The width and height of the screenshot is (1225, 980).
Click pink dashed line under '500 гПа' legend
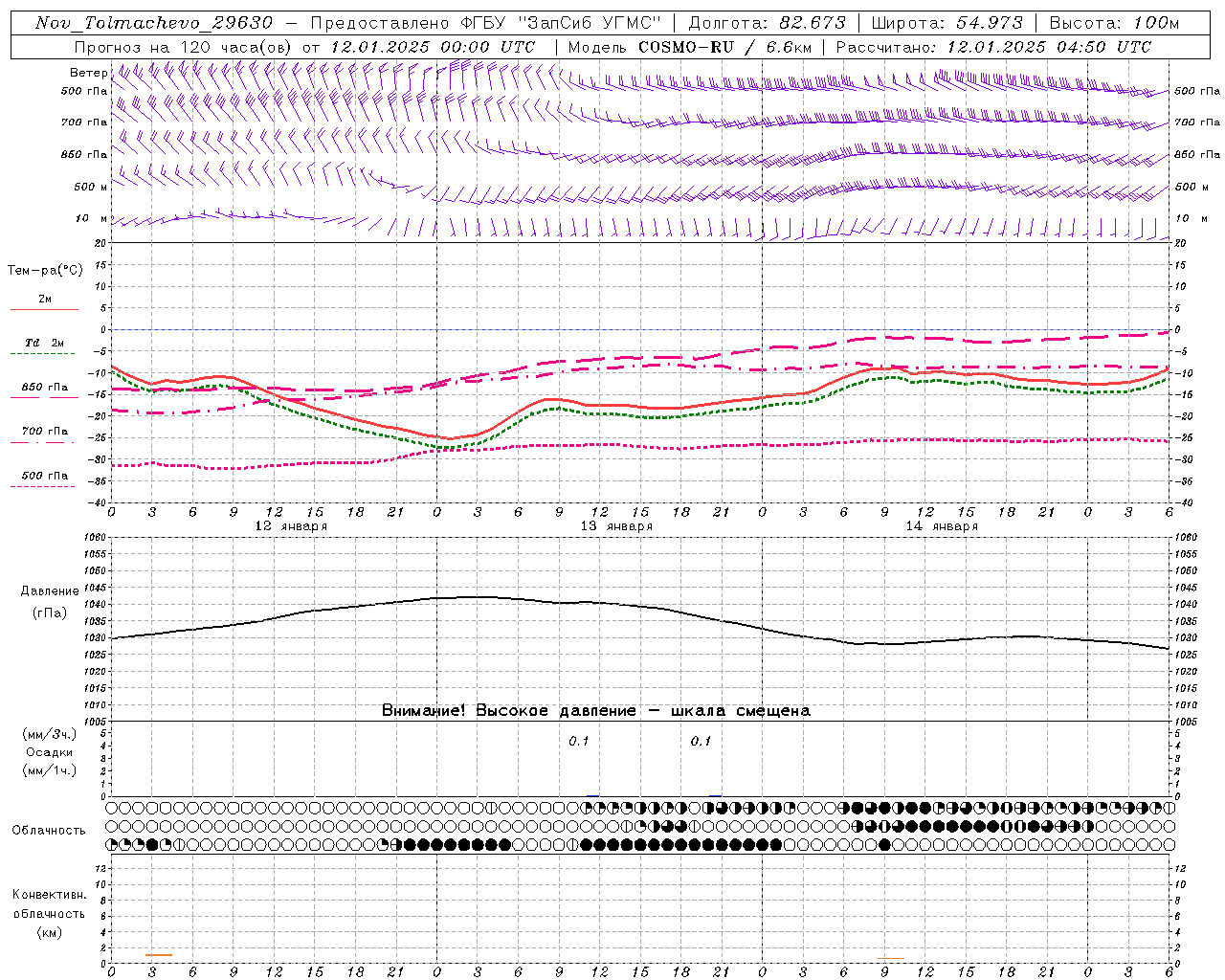click(x=42, y=487)
